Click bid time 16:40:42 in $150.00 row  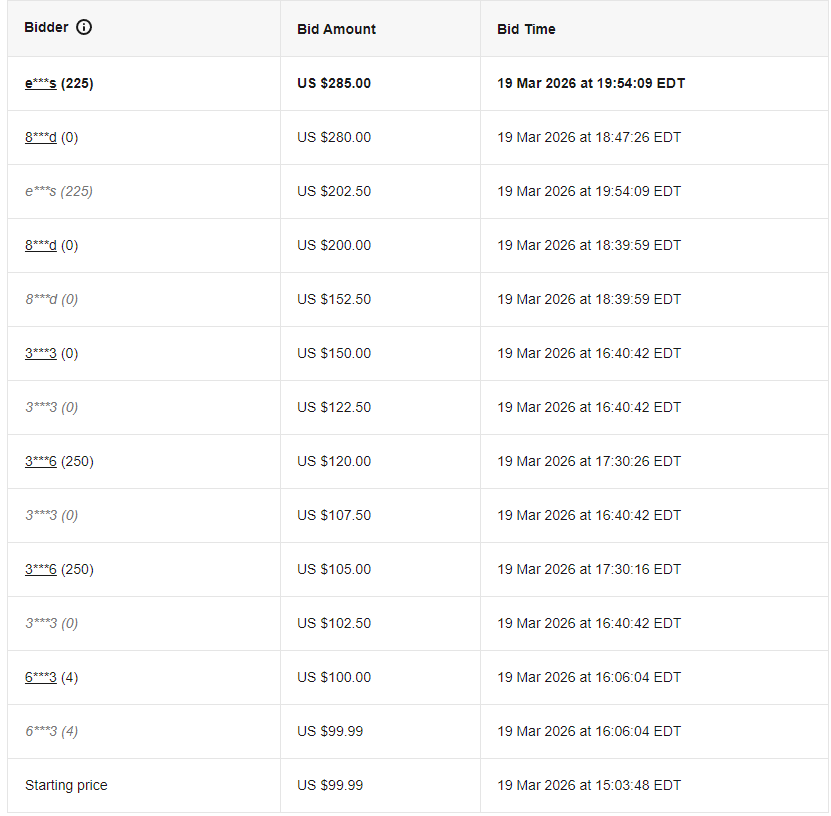click(x=589, y=353)
